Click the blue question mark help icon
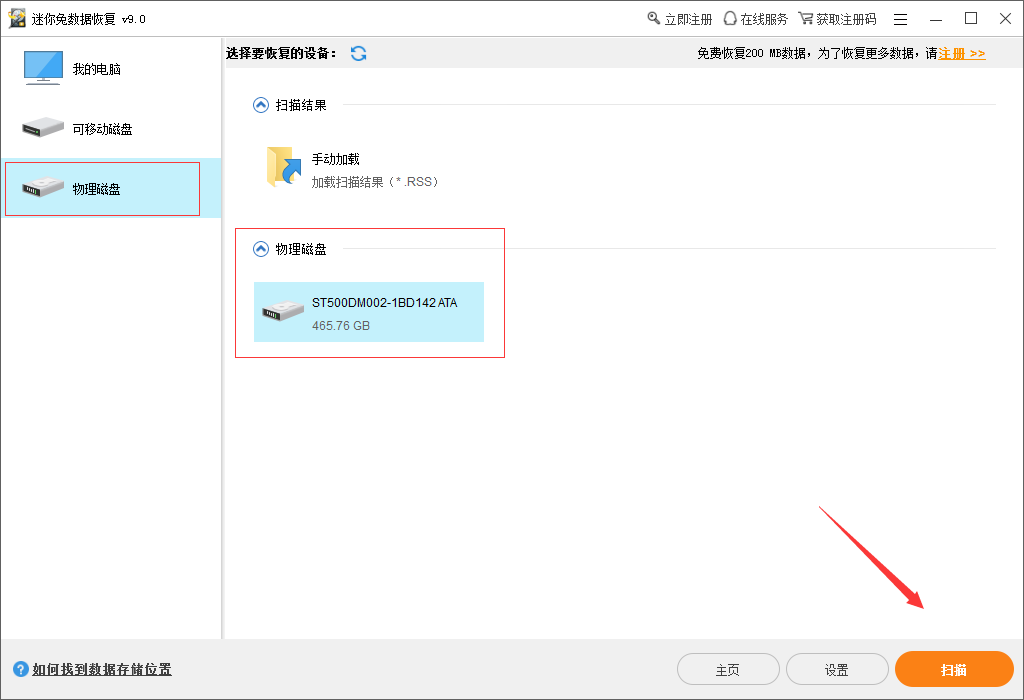The height and width of the screenshot is (700, 1024). click(21, 669)
